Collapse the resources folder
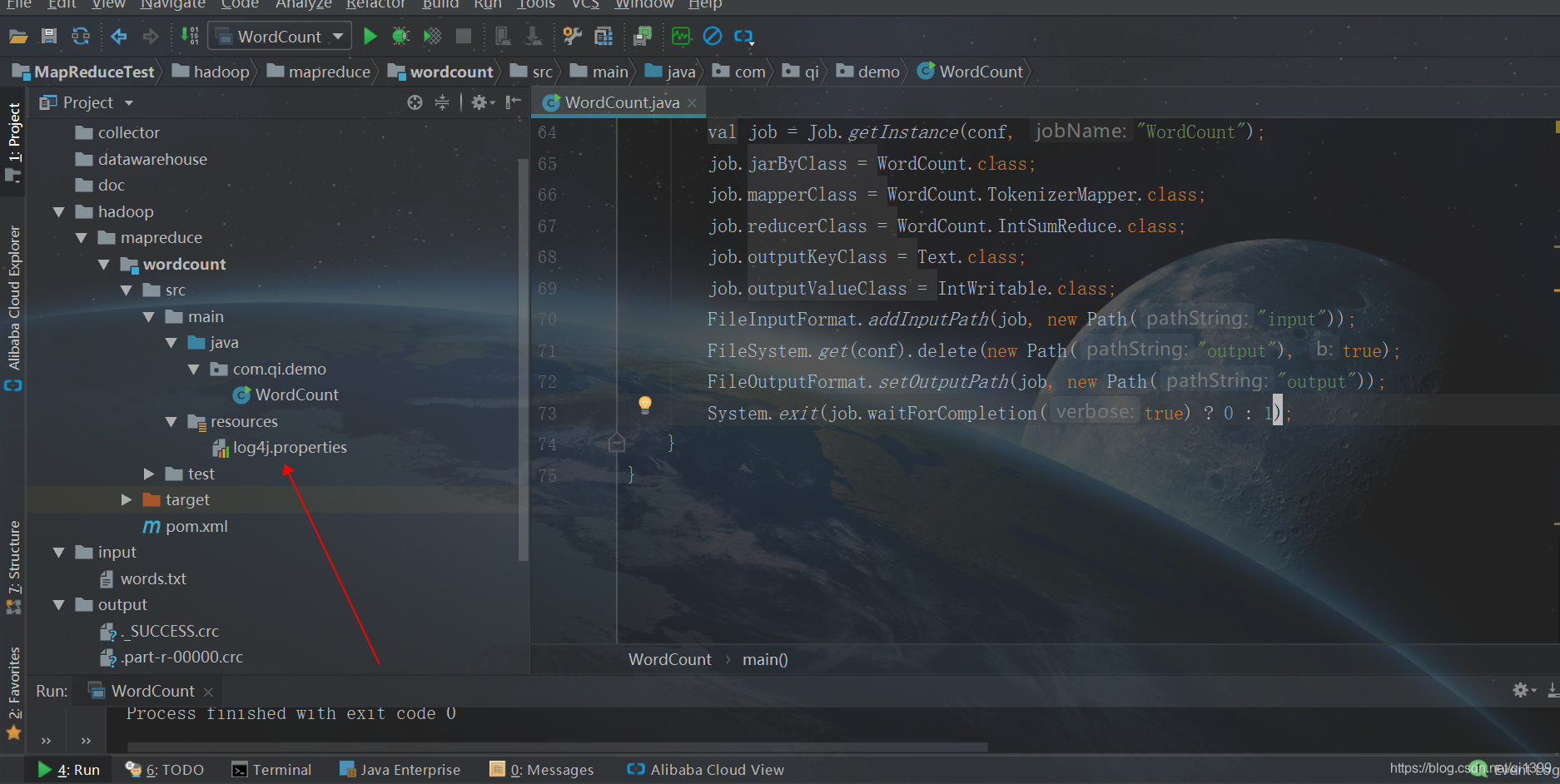This screenshot has width=1560, height=784. tap(171, 422)
